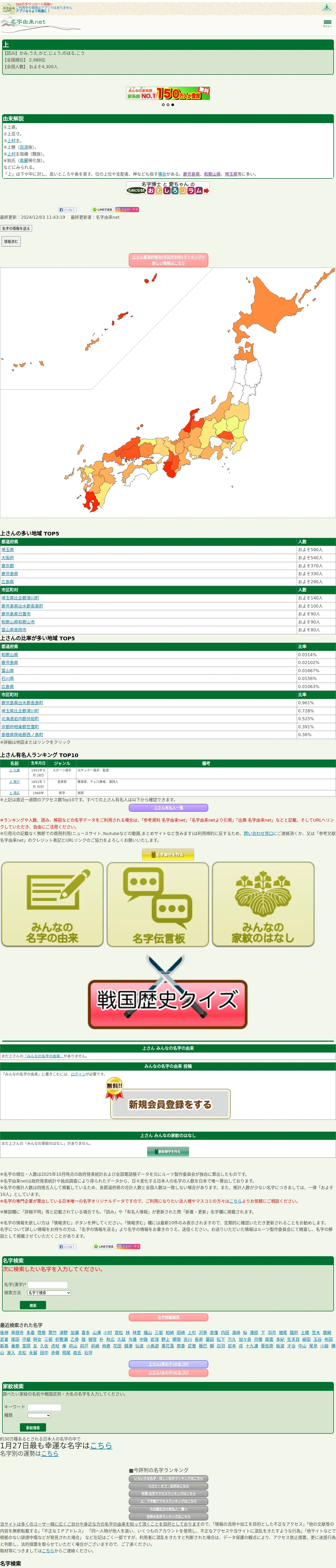Open 広島県 in the 多い地域 TOP5 table
336x1568 pixels.
click(x=7, y=582)
